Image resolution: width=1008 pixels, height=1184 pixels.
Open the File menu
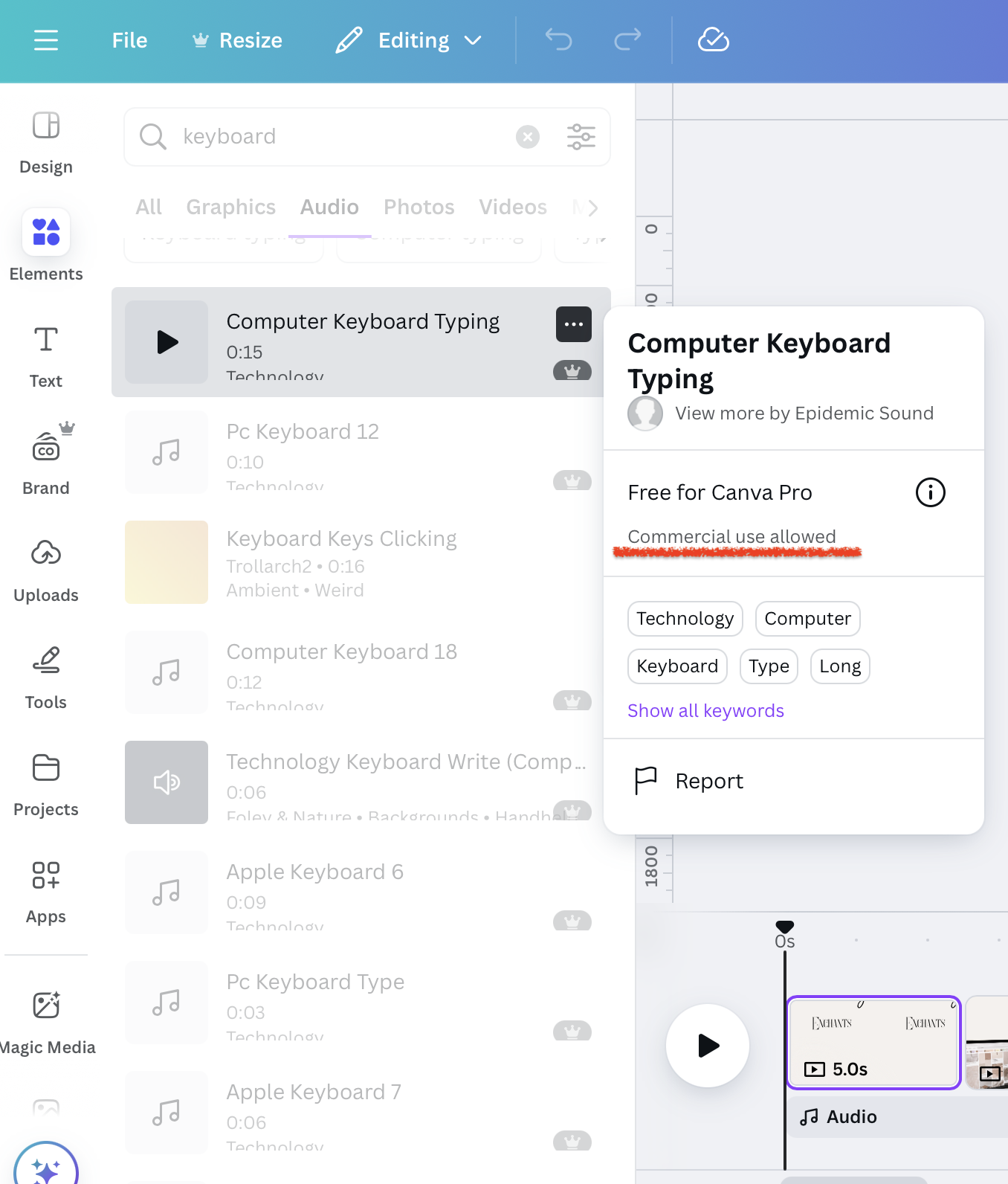point(129,40)
